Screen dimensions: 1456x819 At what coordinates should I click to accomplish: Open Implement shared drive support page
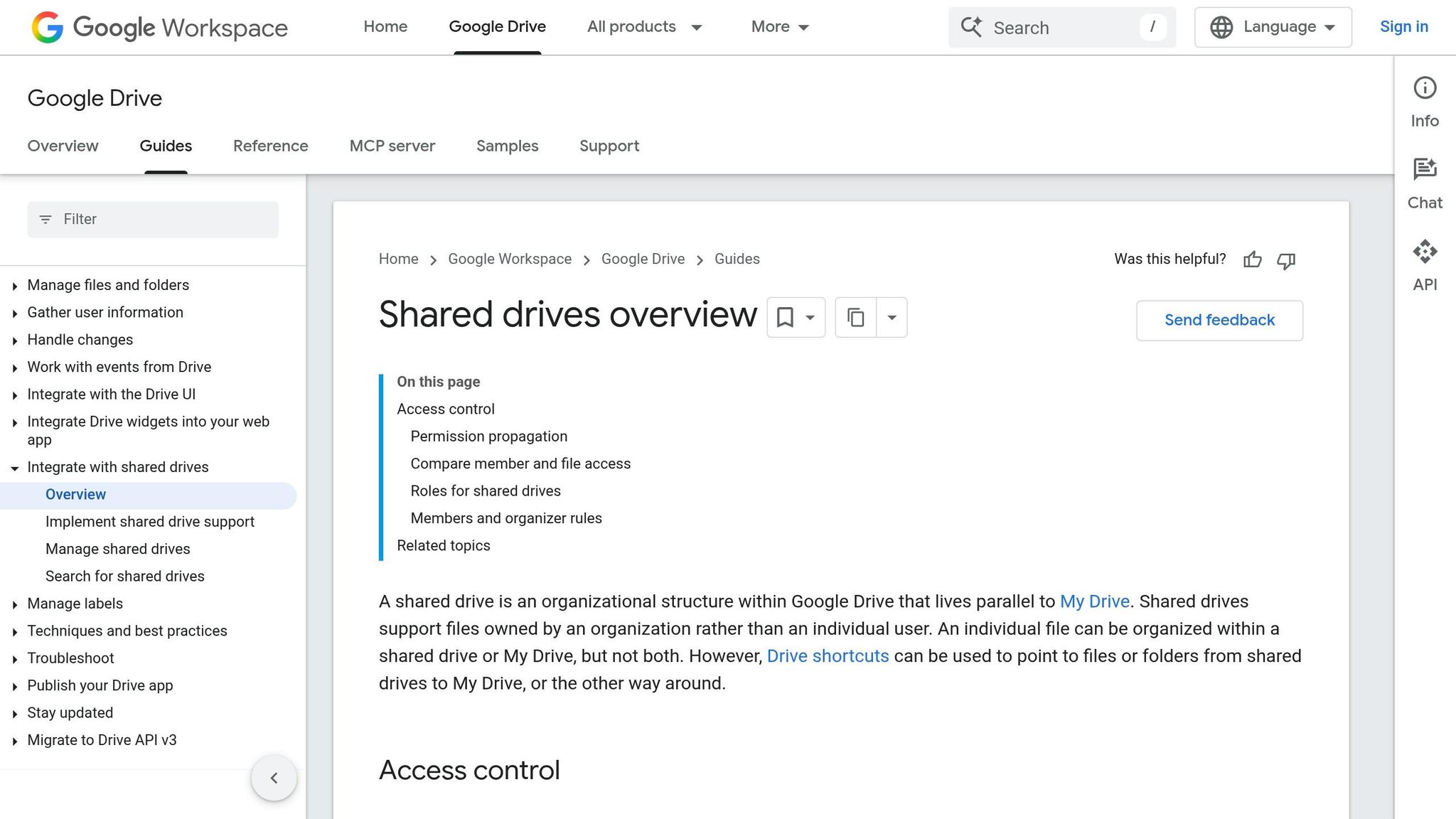point(150,522)
